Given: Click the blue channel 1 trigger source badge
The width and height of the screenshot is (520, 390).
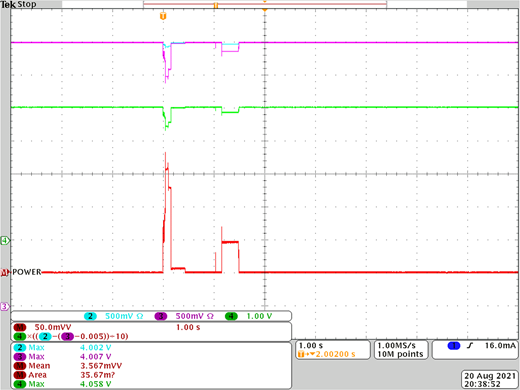Looking at the screenshot, I should pos(454,346).
